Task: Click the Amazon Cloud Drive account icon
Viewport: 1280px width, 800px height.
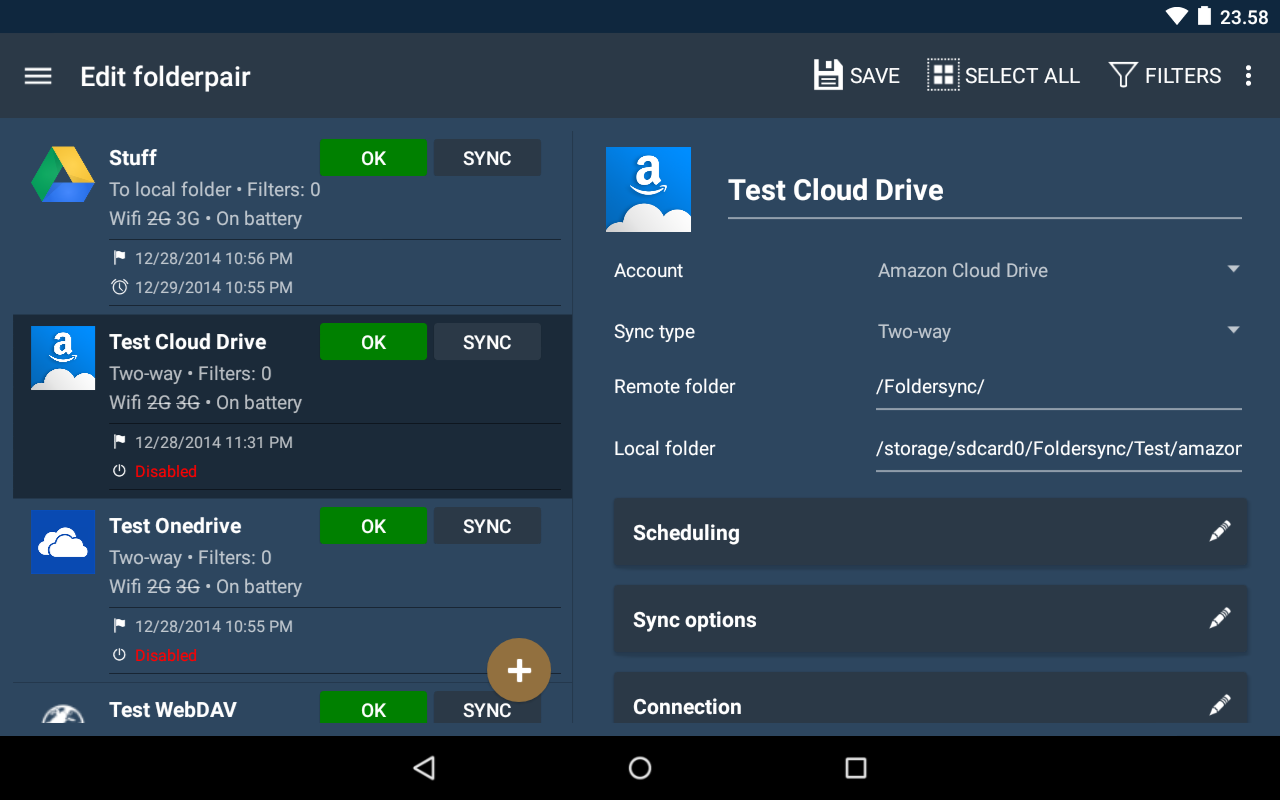Action: (x=648, y=189)
